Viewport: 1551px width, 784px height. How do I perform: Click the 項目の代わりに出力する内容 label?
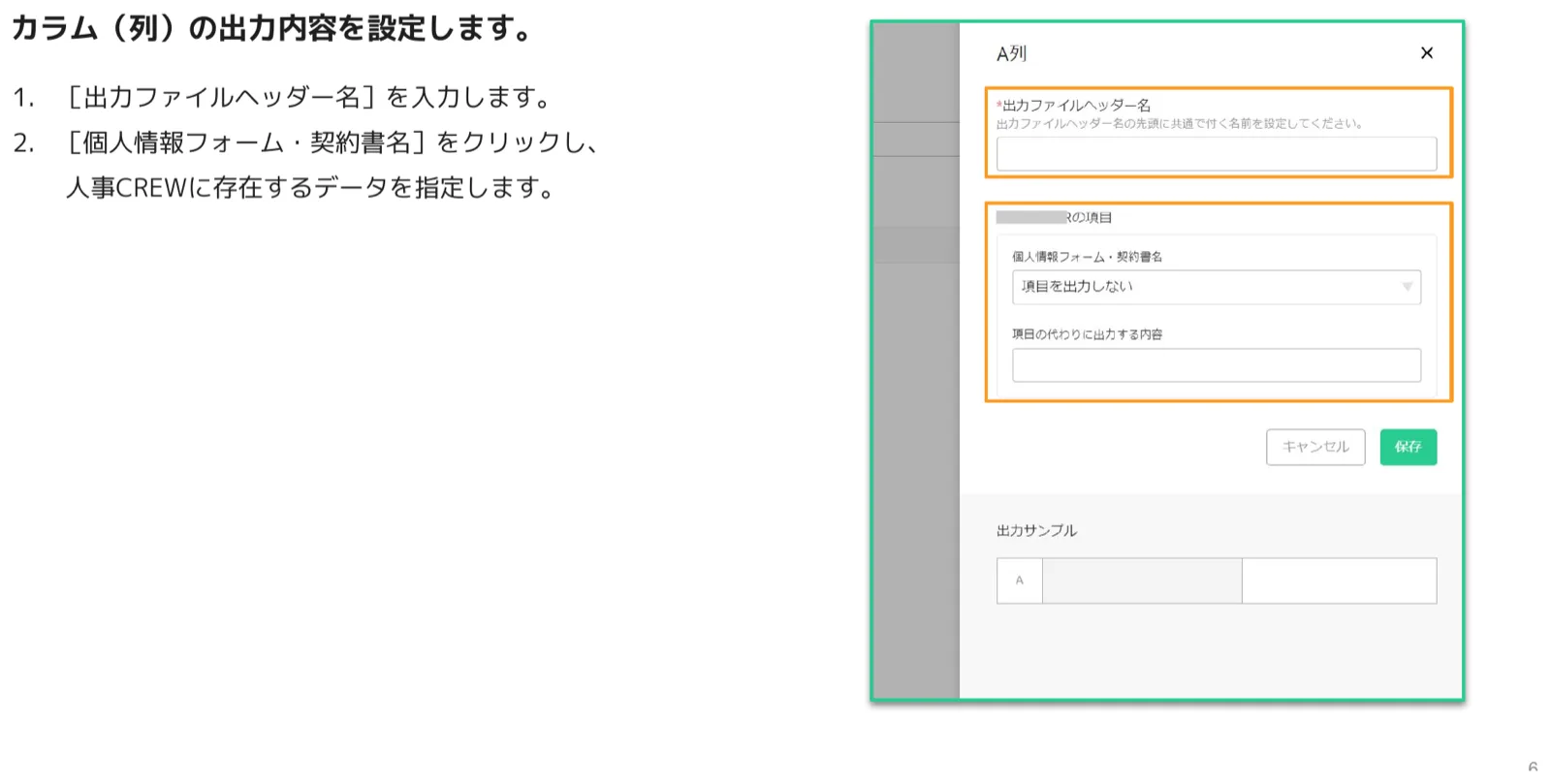click(1087, 334)
